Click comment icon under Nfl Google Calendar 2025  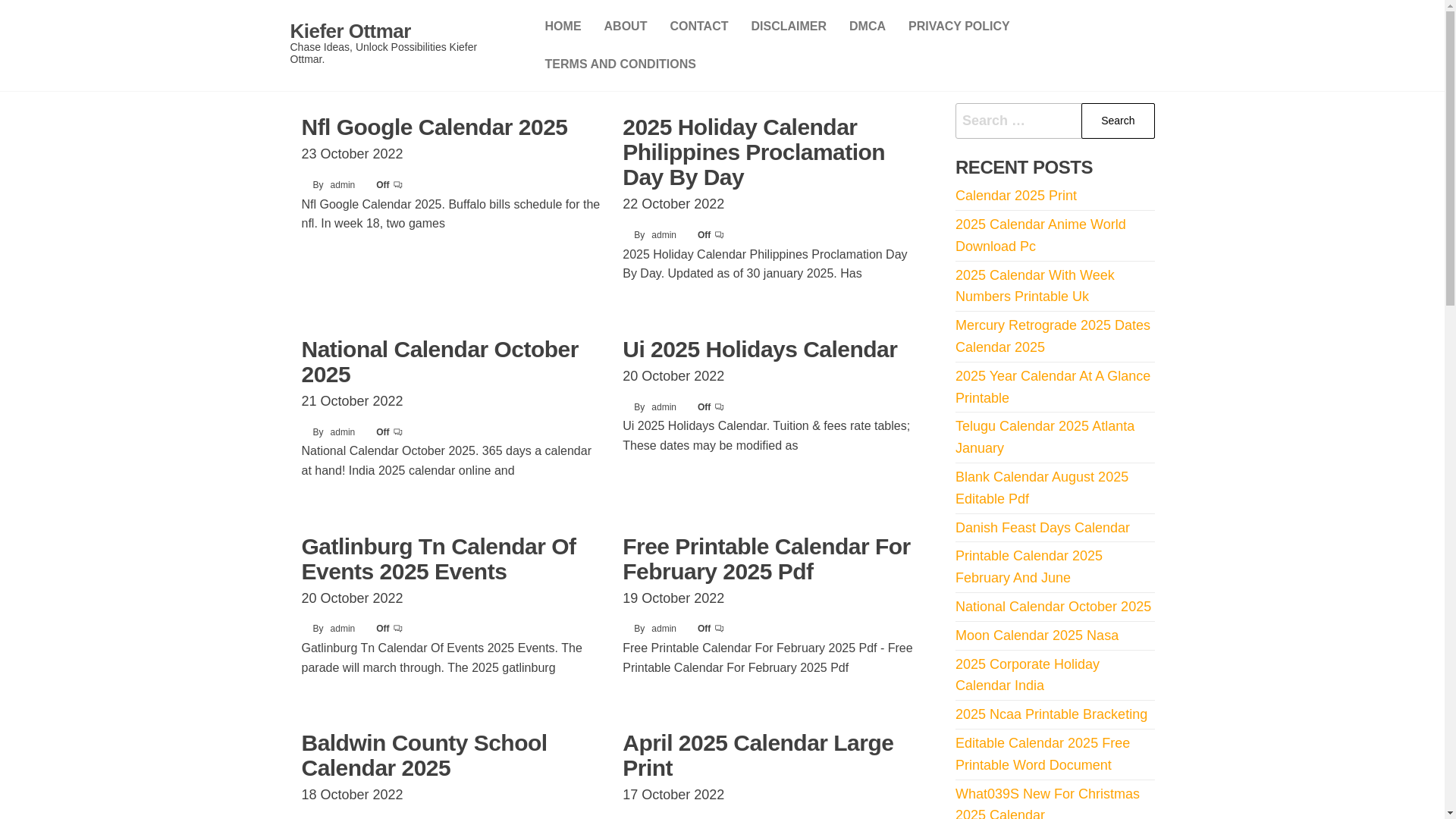398,185
